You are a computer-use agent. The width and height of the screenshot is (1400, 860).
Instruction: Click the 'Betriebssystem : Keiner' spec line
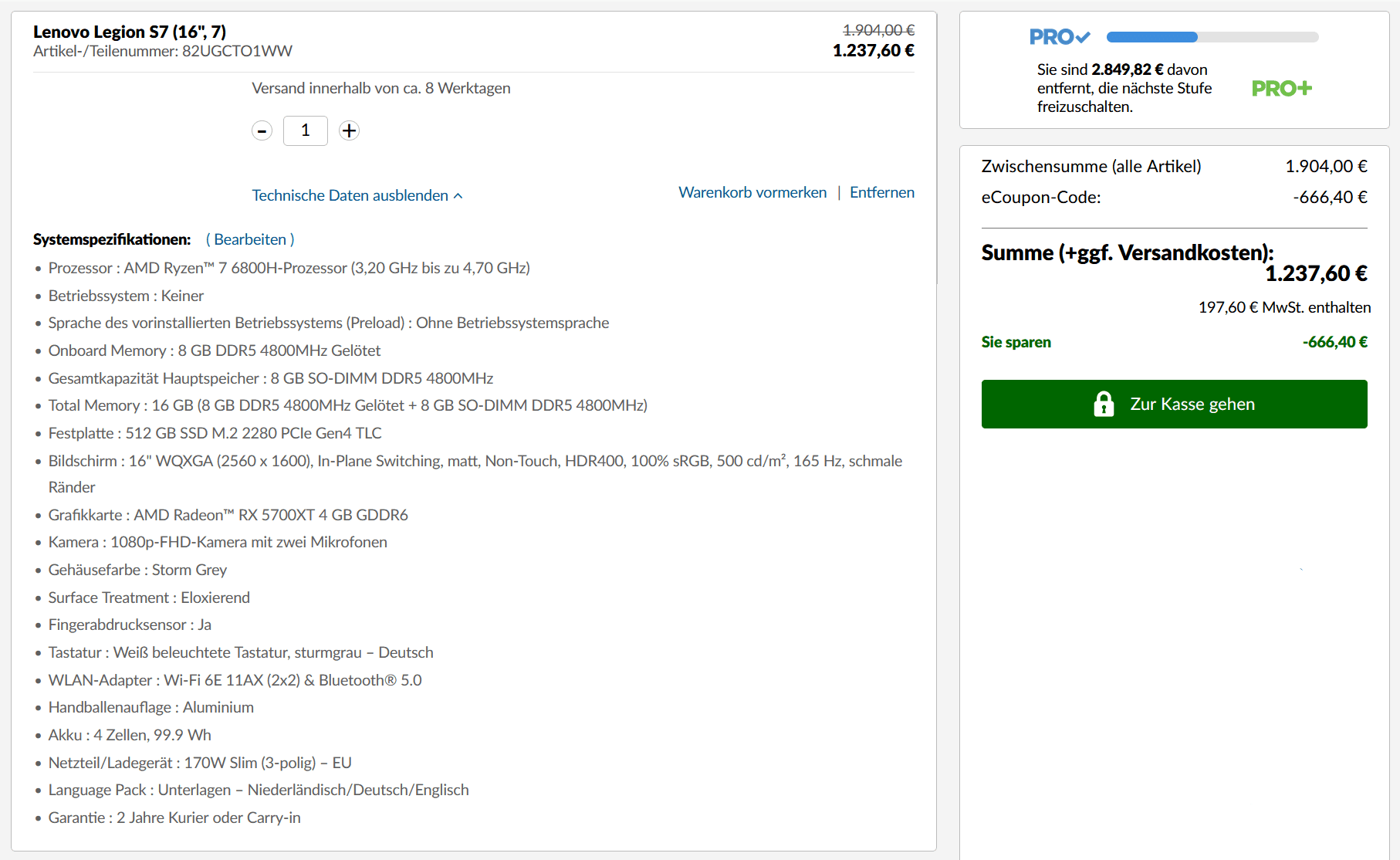126,296
